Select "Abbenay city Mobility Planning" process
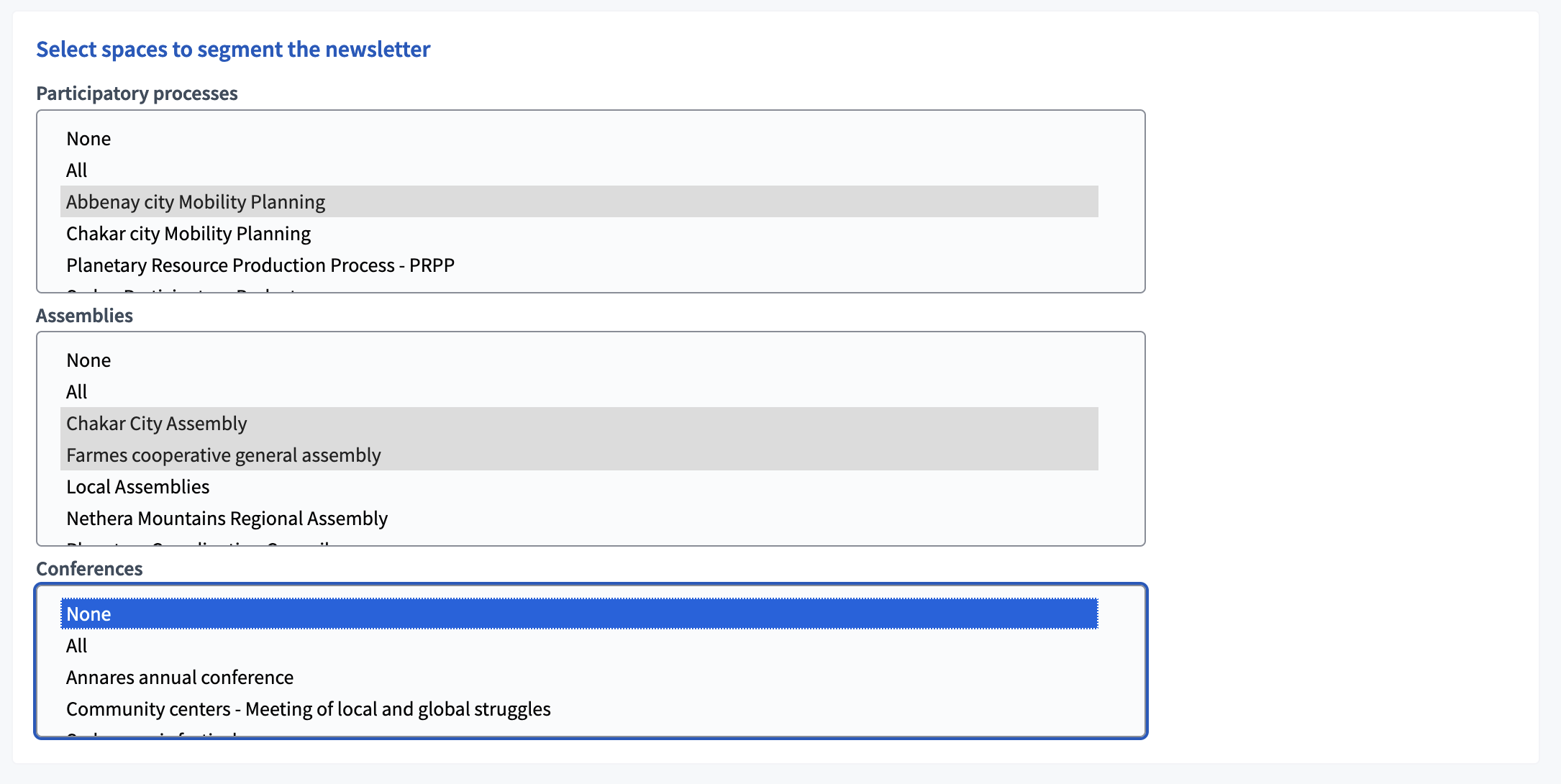This screenshot has height=784, width=1561. 195,202
